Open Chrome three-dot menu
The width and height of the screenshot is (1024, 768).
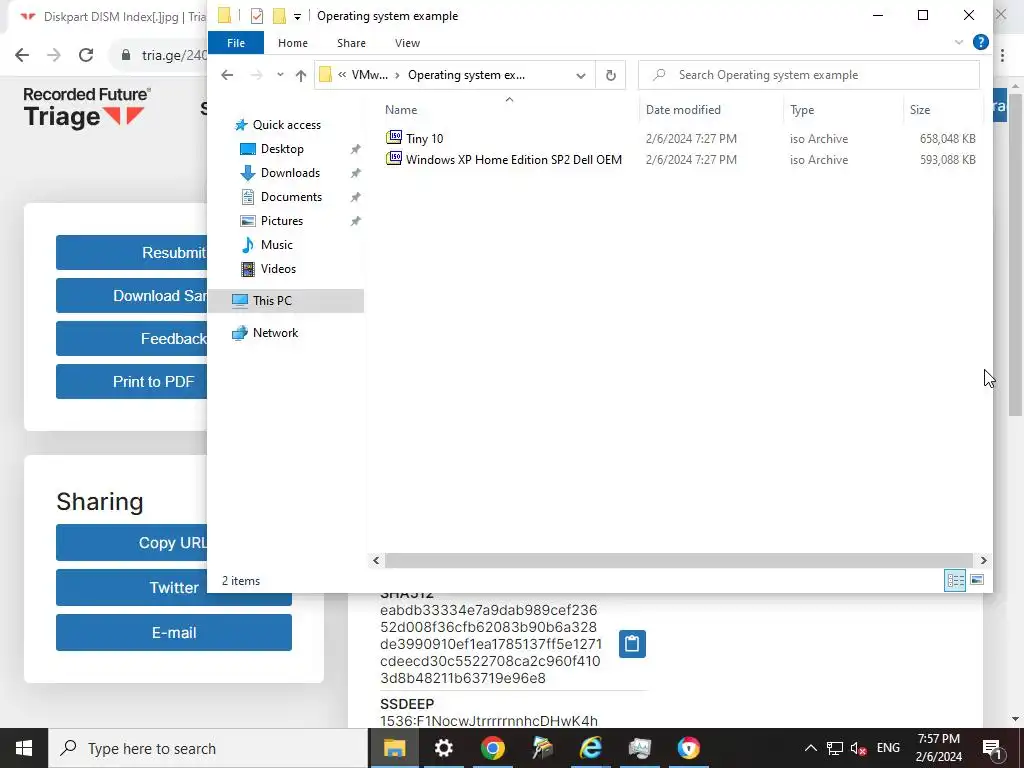[1002, 55]
